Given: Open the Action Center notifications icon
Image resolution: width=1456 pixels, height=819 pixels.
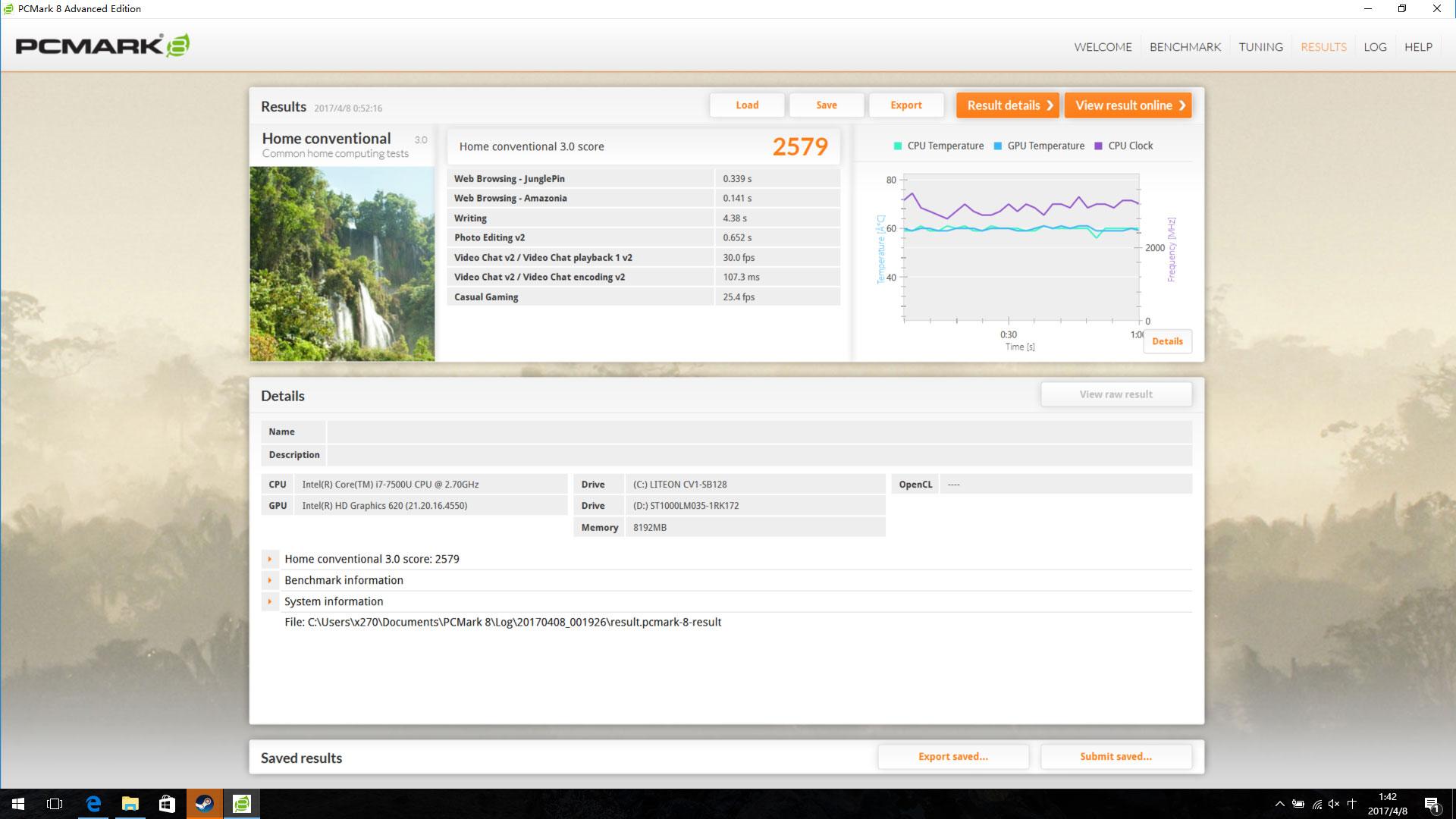Looking at the screenshot, I should click(1432, 804).
